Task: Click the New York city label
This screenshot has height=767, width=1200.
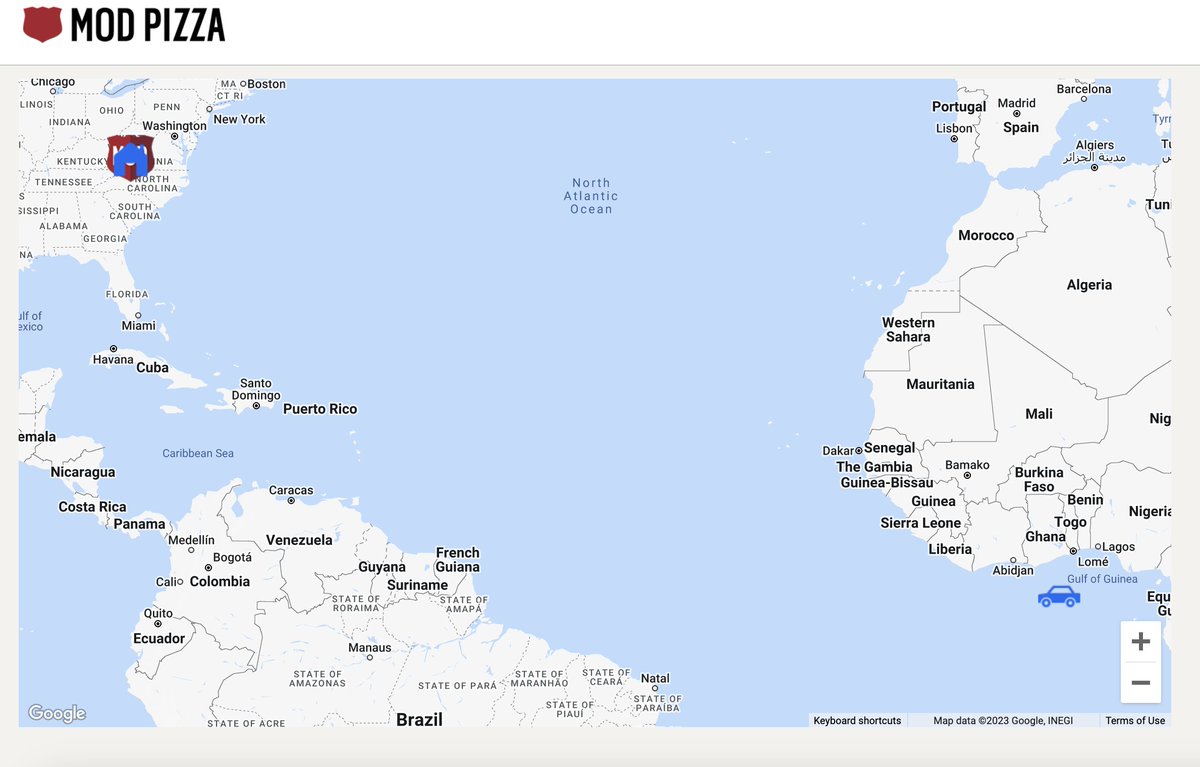Action: (240, 119)
